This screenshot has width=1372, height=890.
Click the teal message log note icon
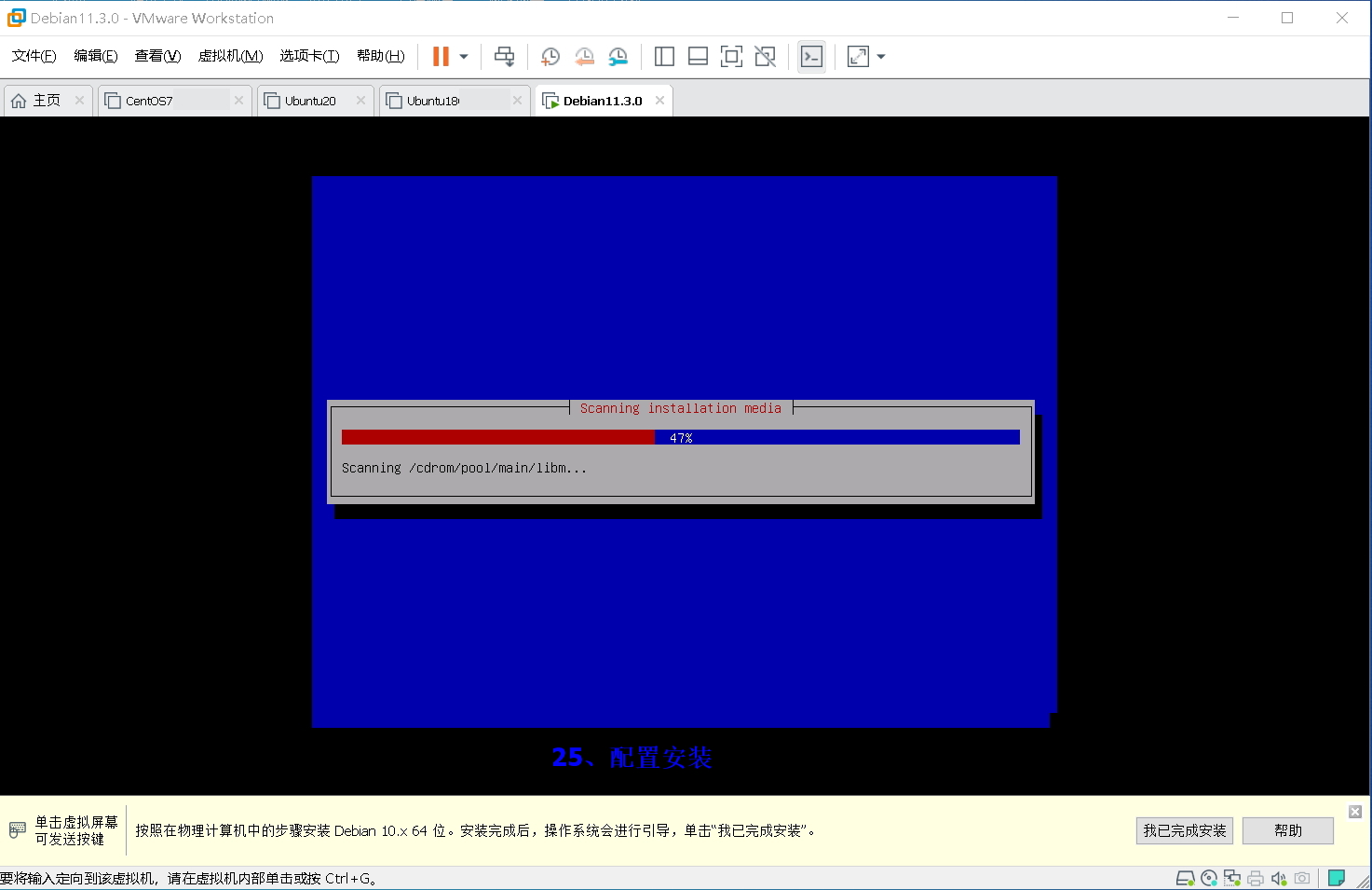(x=1337, y=878)
